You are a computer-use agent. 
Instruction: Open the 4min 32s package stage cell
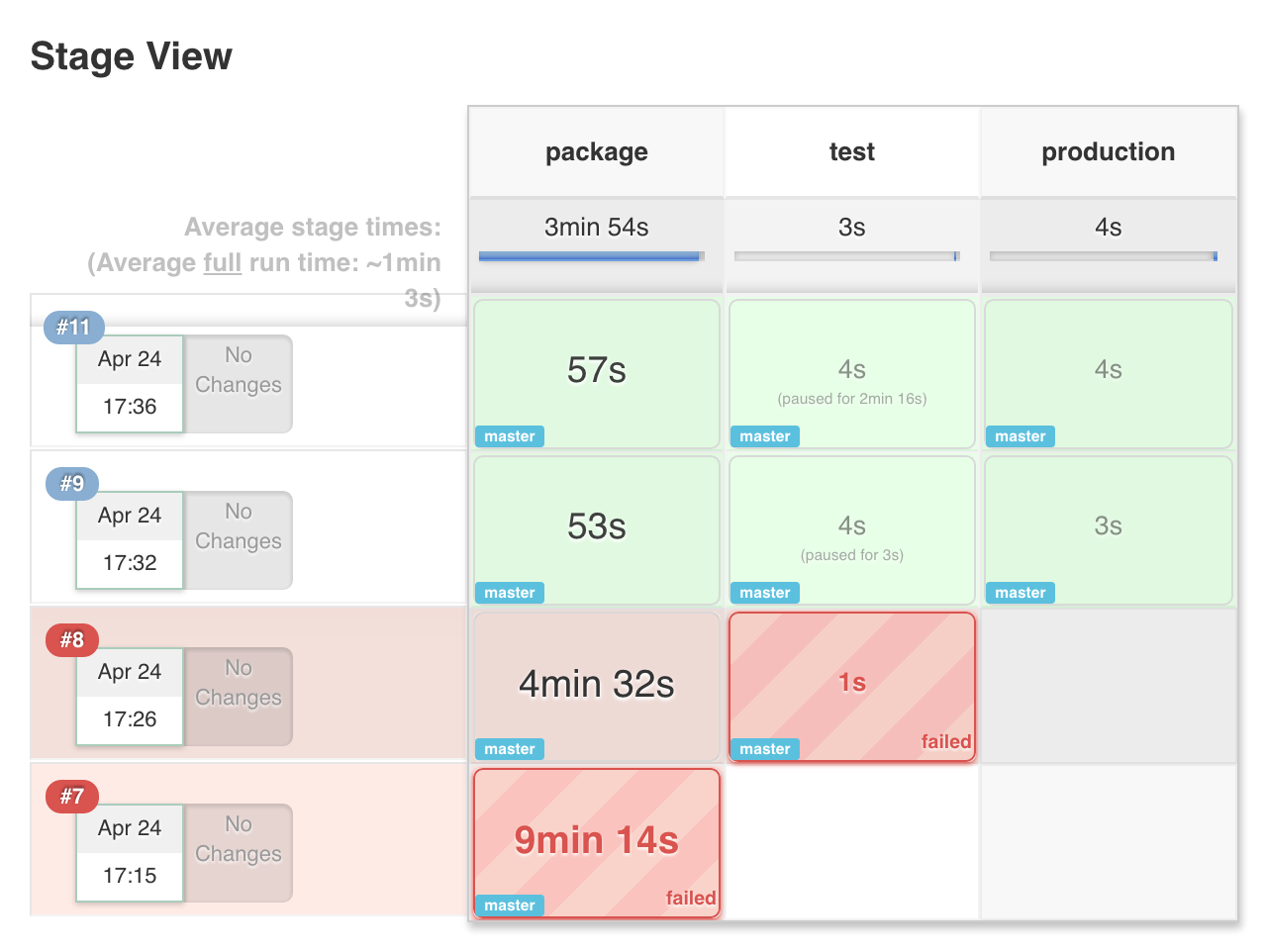pos(597,687)
